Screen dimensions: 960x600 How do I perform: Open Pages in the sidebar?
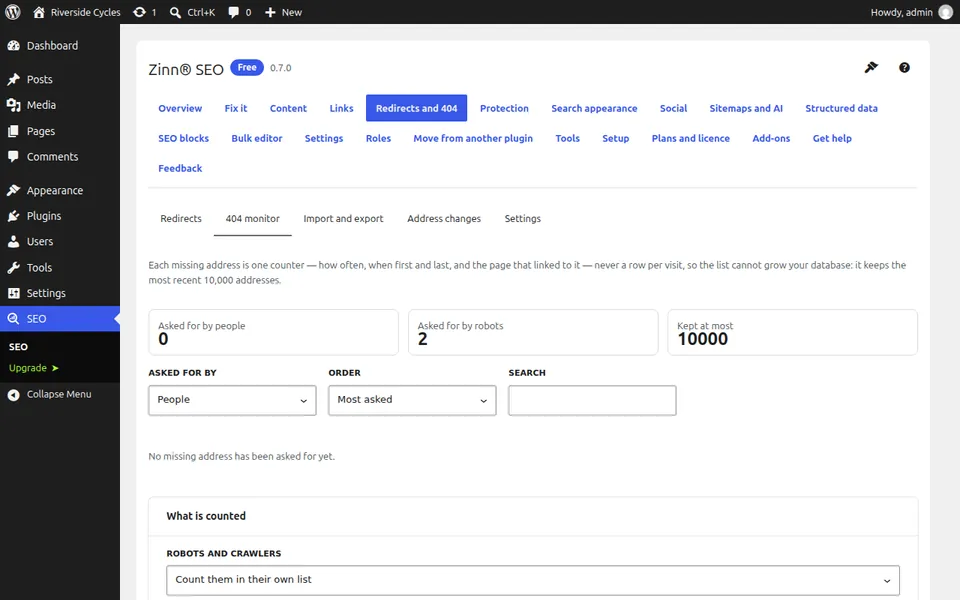click(x=60, y=131)
